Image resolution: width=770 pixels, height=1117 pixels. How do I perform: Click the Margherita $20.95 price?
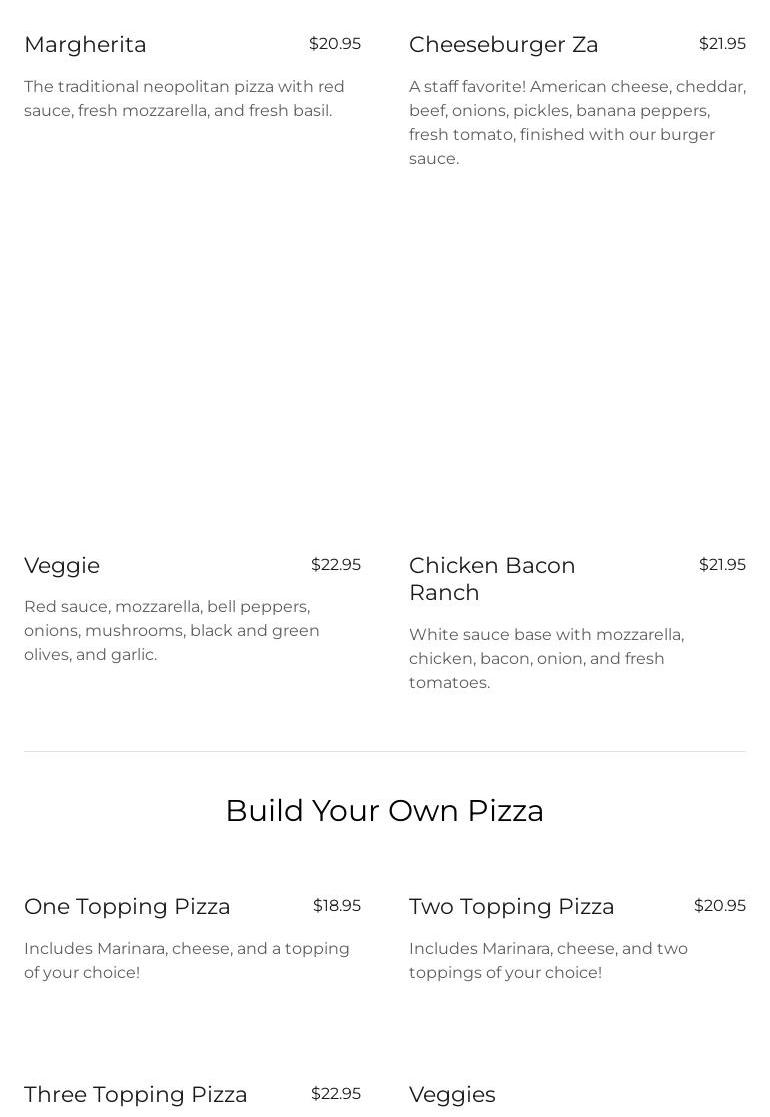pyautogui.click(x=334, y=44)
